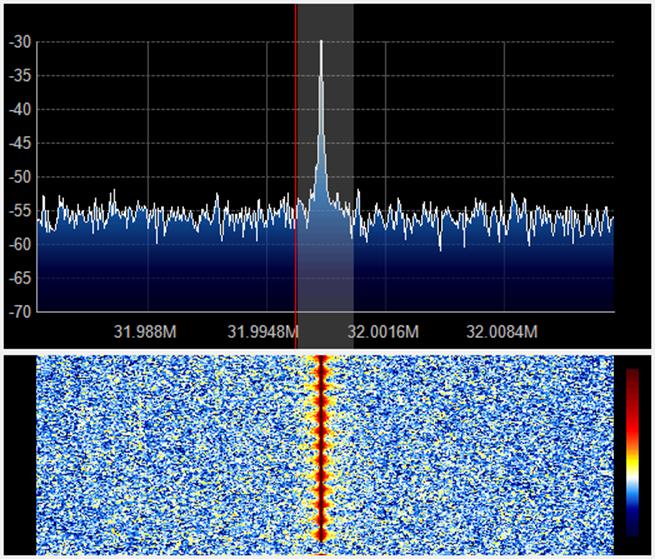
Task: Click the -60 dB scale label
Action: click(x=20, y=244)
